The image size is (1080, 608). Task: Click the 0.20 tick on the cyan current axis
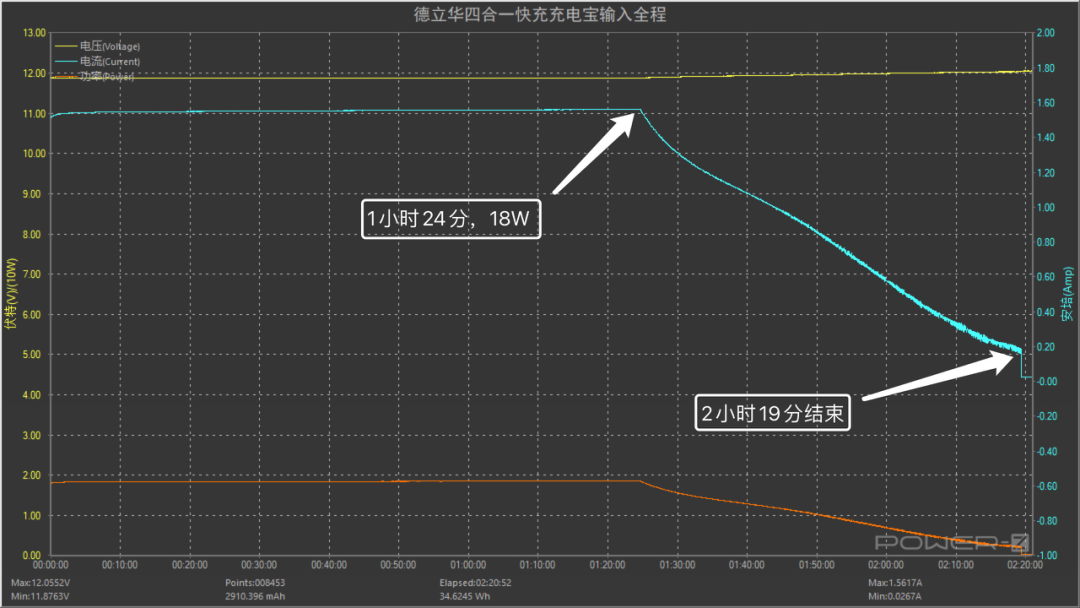[1046, 347]
